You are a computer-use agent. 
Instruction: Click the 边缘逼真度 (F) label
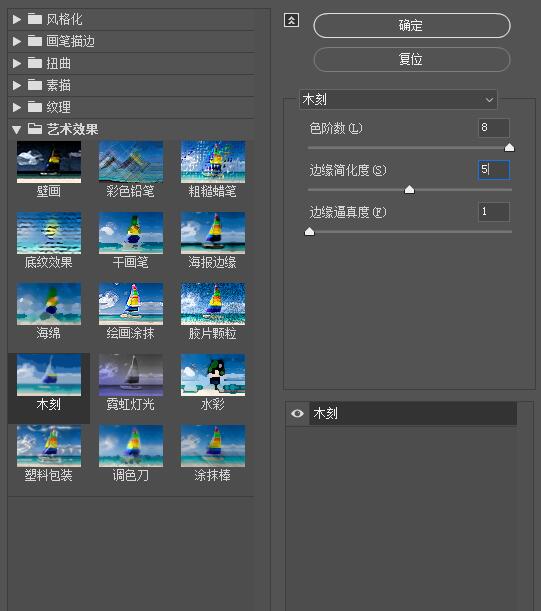click(348, 212)
